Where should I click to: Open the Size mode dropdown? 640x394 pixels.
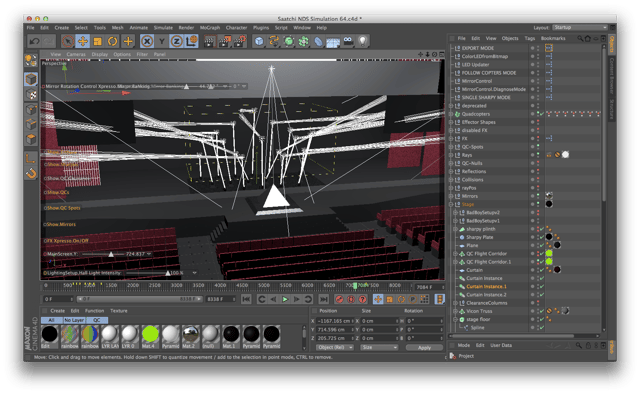click(379, 347)
